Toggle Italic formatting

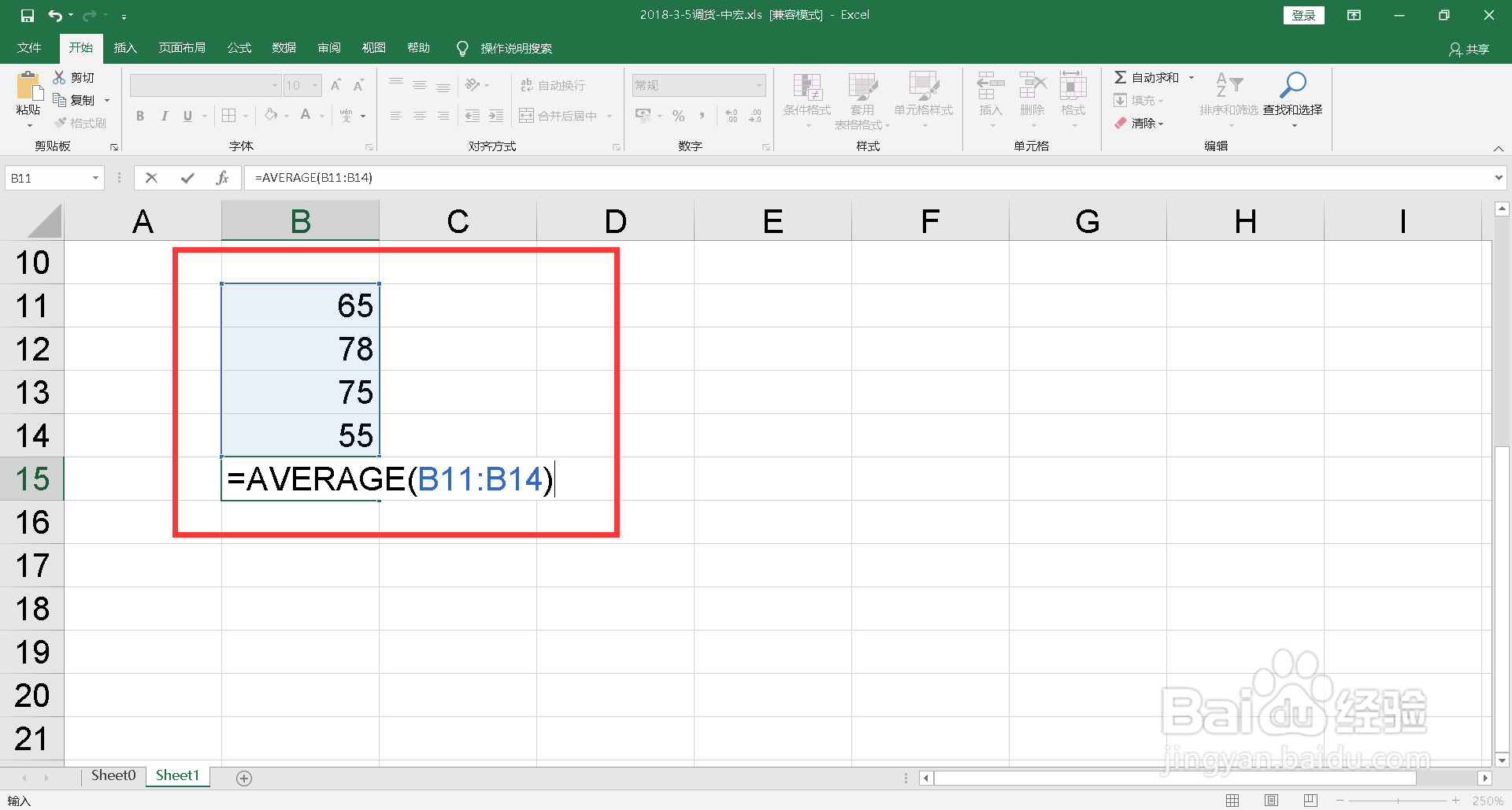(x=164, y=116)
